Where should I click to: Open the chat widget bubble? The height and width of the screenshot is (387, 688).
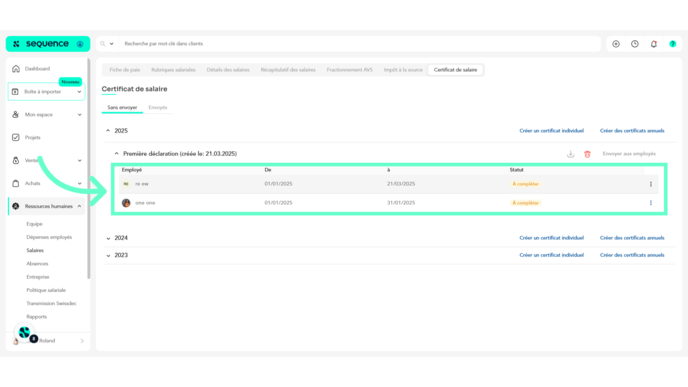[24, 333]
